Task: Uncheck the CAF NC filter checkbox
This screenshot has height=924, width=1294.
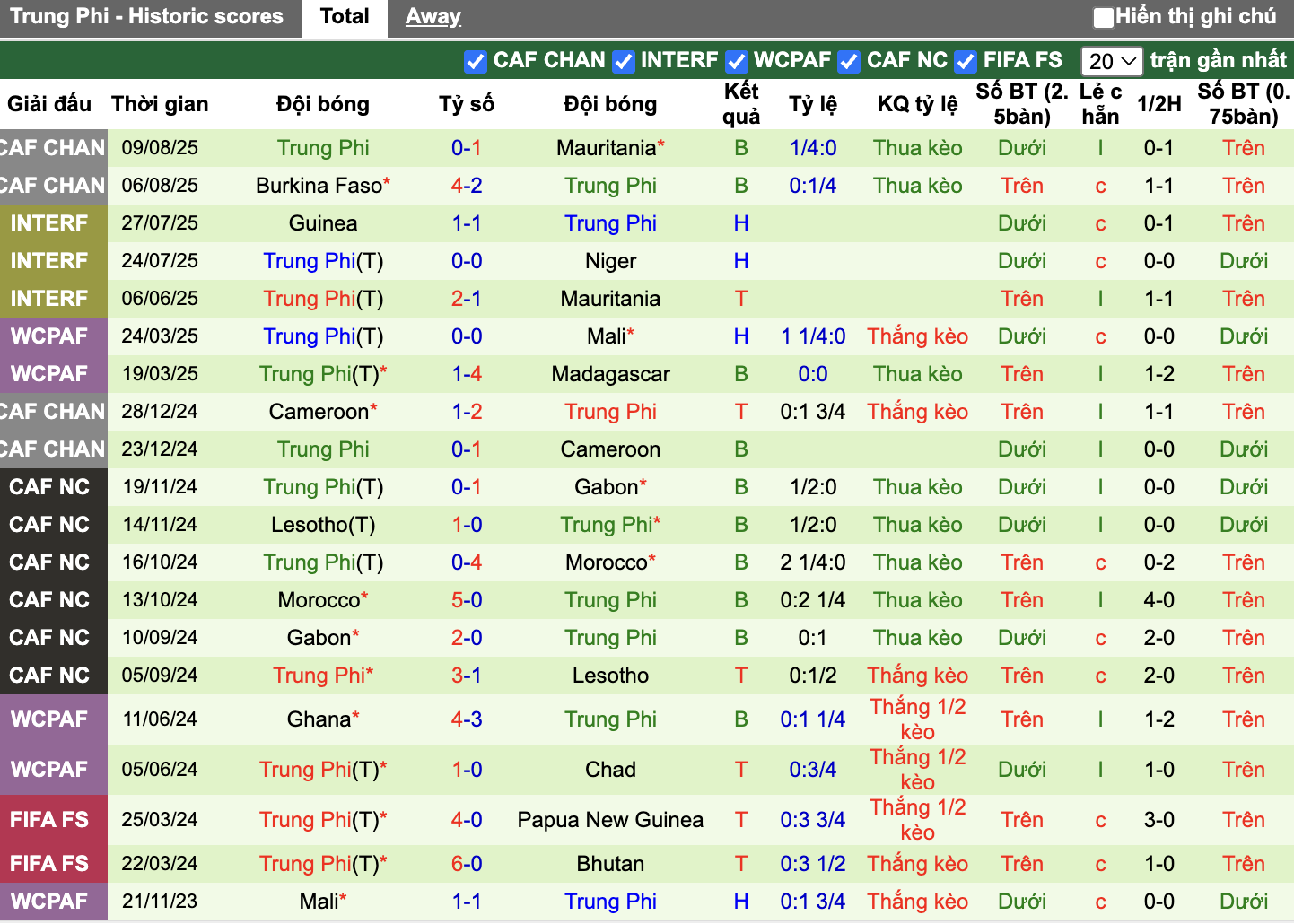Action: [848, 61]
